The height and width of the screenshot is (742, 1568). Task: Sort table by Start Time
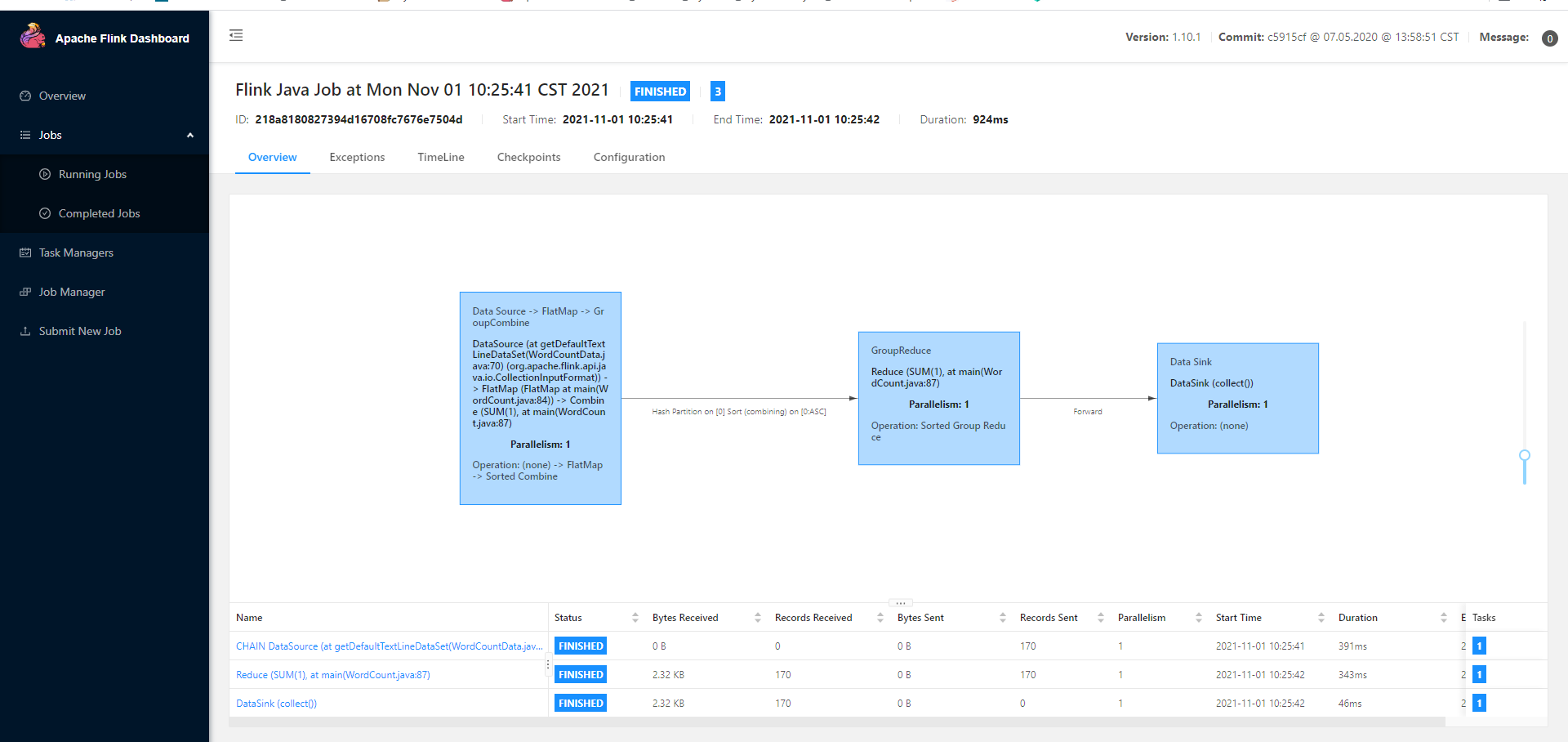pos(1321,618)
